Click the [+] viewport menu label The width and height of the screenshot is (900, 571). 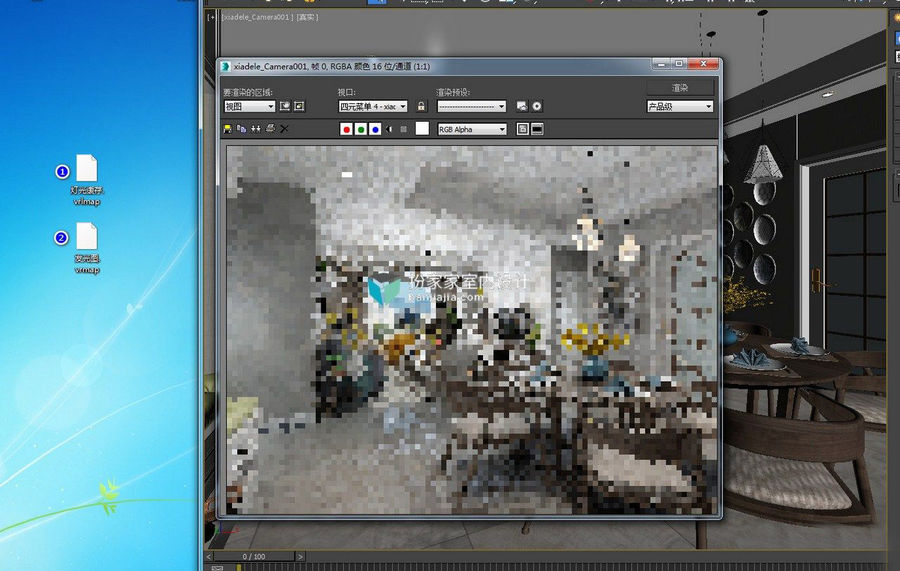(211, 17)
